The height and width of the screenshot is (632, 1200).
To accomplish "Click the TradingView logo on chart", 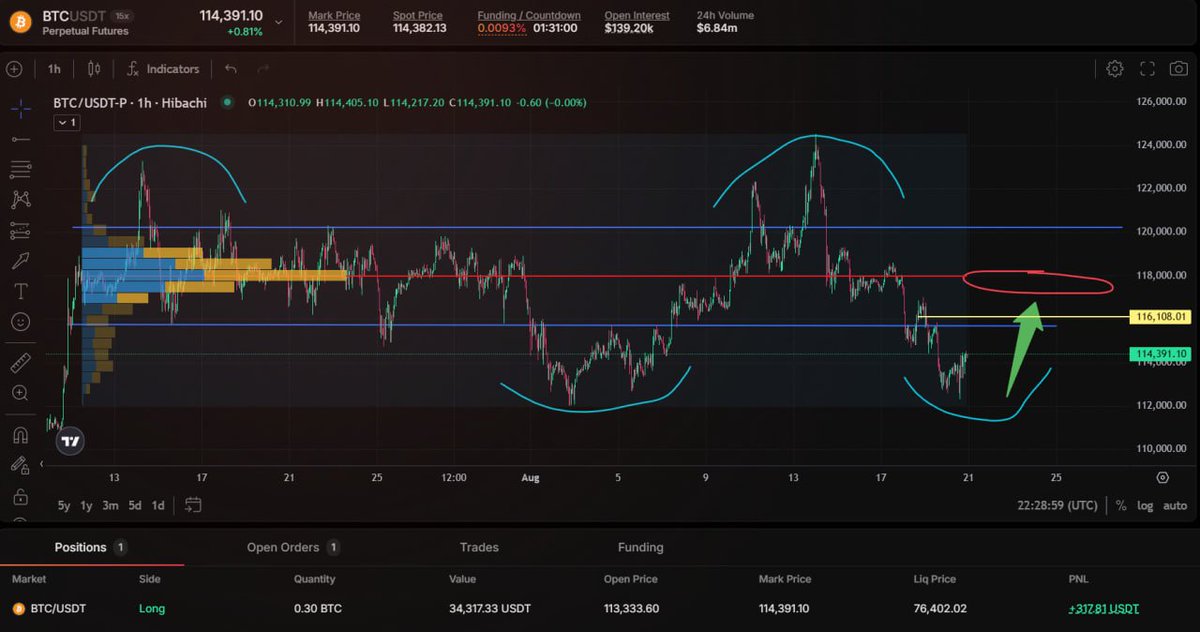I will 69,441.
